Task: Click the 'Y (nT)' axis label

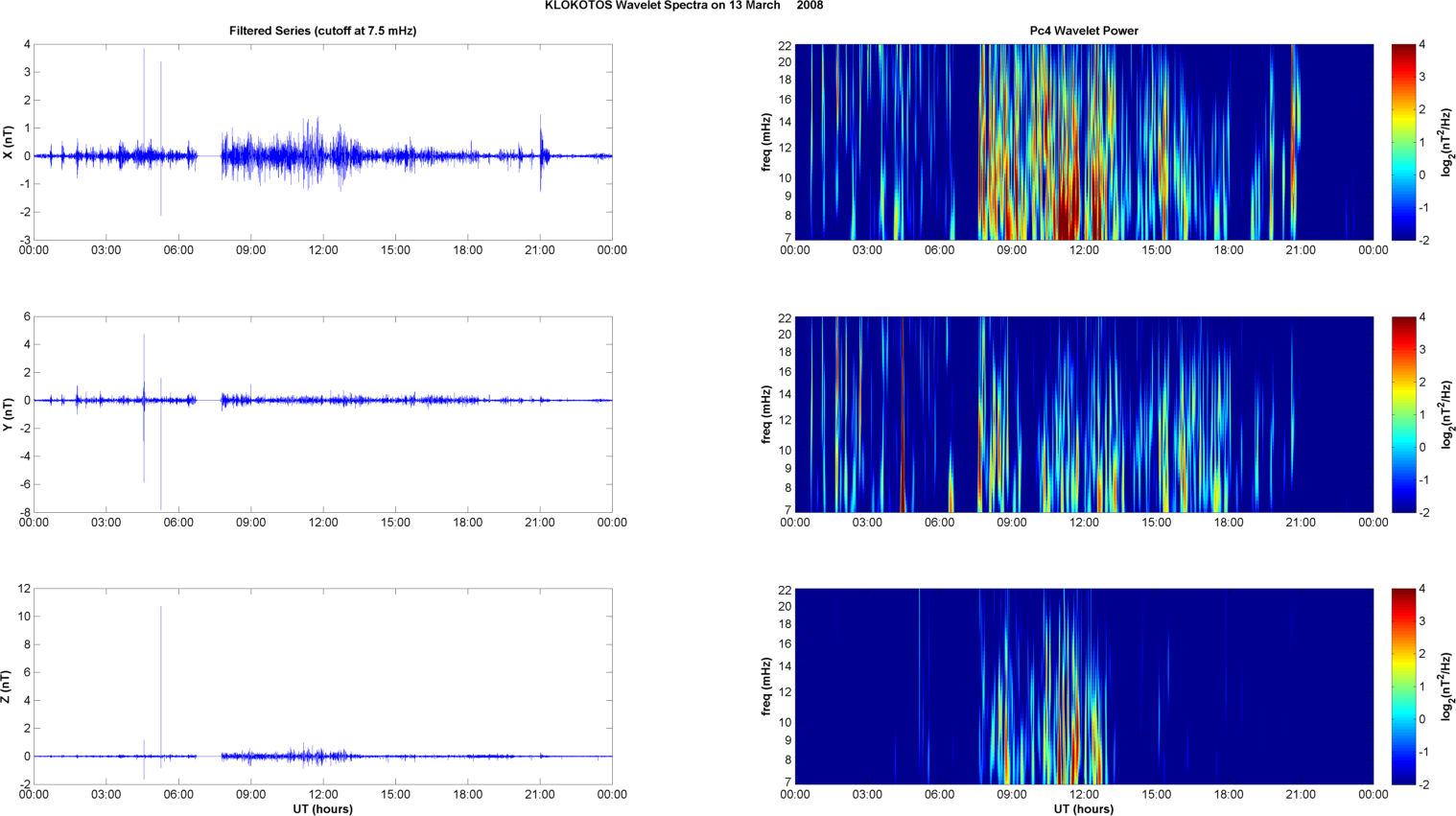Action: click(x=8, y=414)
